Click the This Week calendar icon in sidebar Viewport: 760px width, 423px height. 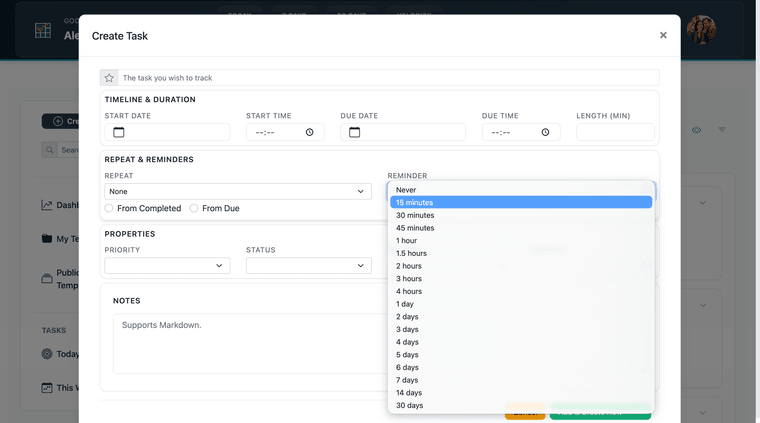point(47,388)
